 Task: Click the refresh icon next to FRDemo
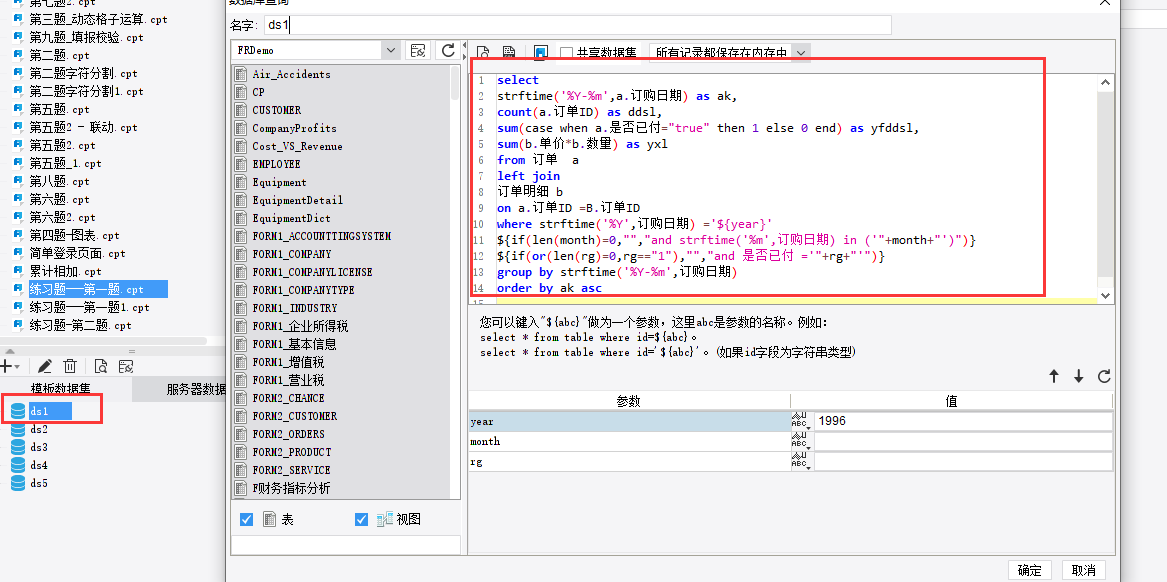click(x=448, y=50)
